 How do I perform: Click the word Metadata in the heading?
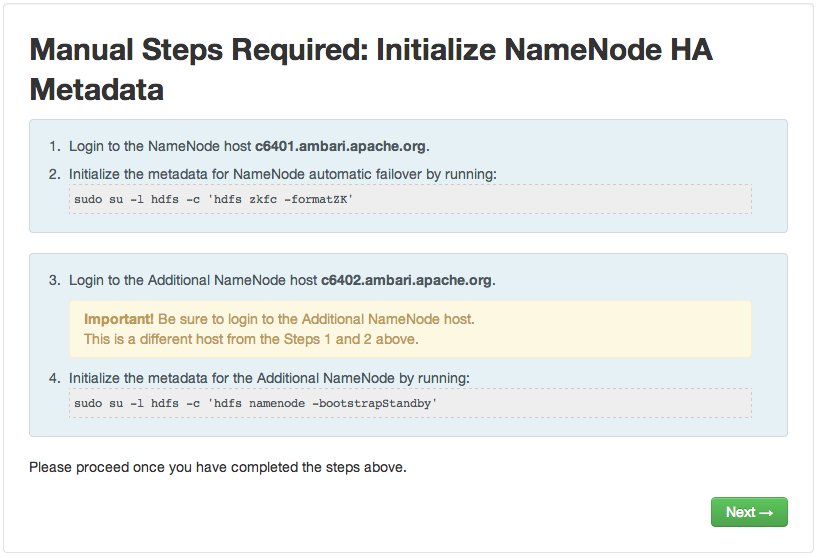click(97, 89)
